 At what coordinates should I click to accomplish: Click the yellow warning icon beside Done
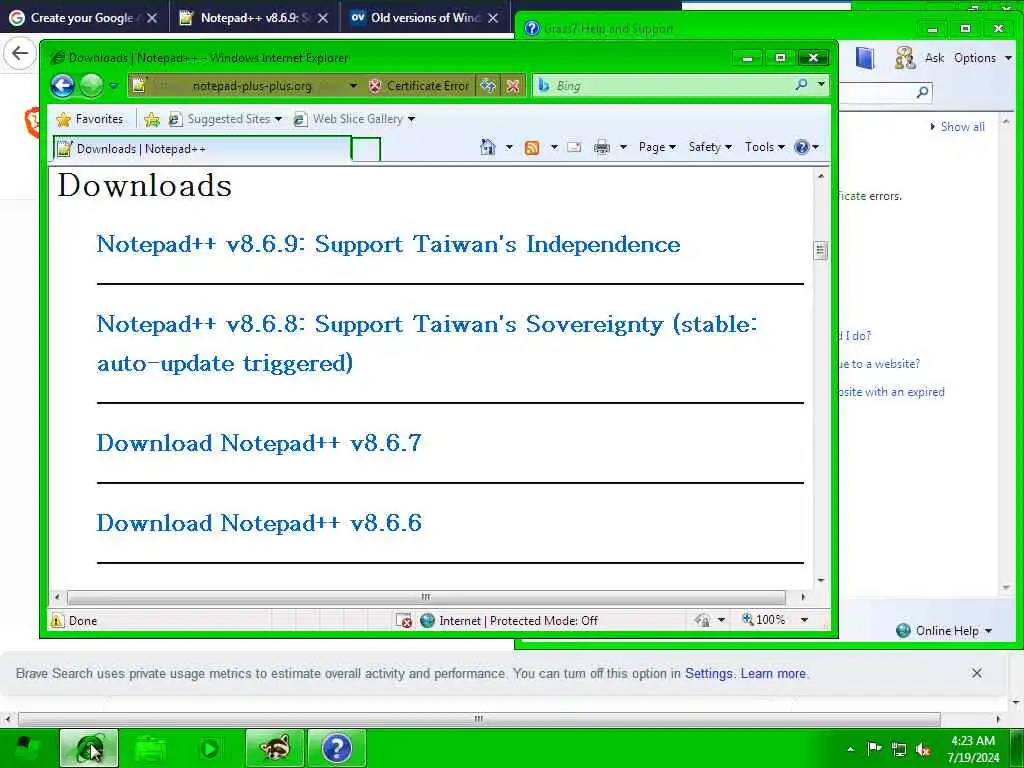(x=57, y=620)
